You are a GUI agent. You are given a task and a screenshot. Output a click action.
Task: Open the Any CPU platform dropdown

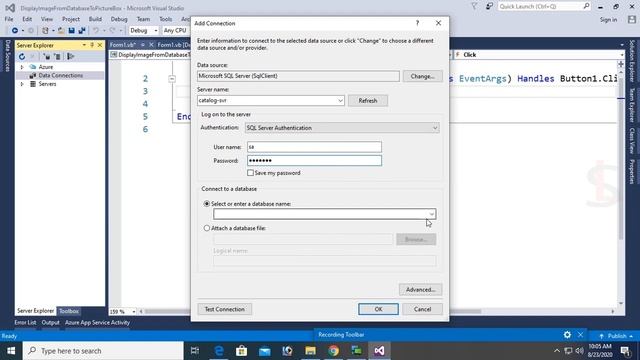pos(175,31)
